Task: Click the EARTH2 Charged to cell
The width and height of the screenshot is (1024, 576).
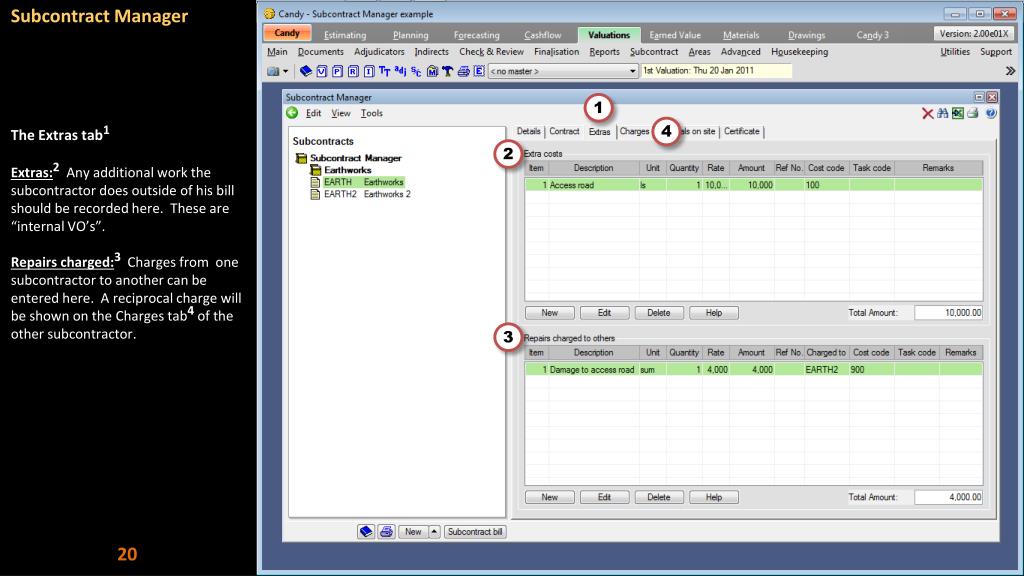Action: [x=825, y=370]
